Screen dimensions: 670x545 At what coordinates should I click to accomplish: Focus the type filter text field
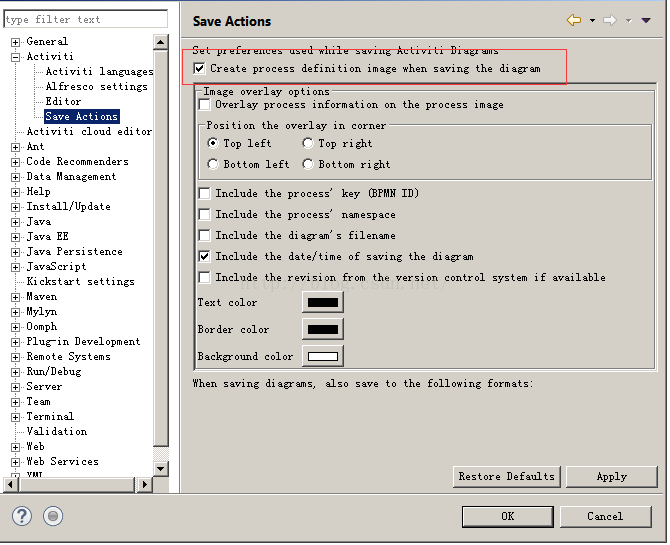point(85,20)
